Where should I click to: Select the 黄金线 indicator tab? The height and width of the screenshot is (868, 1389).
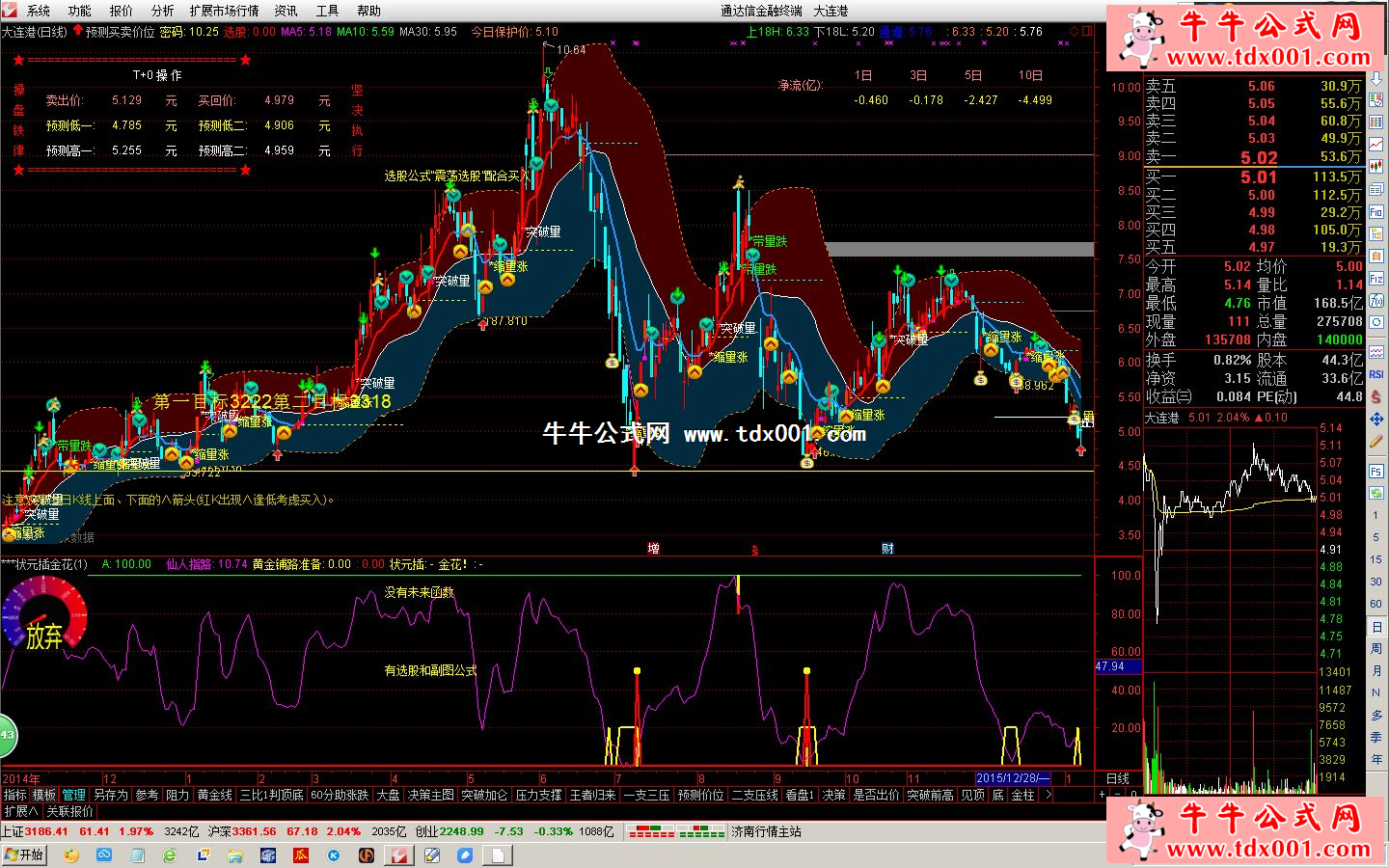[215, 795]
